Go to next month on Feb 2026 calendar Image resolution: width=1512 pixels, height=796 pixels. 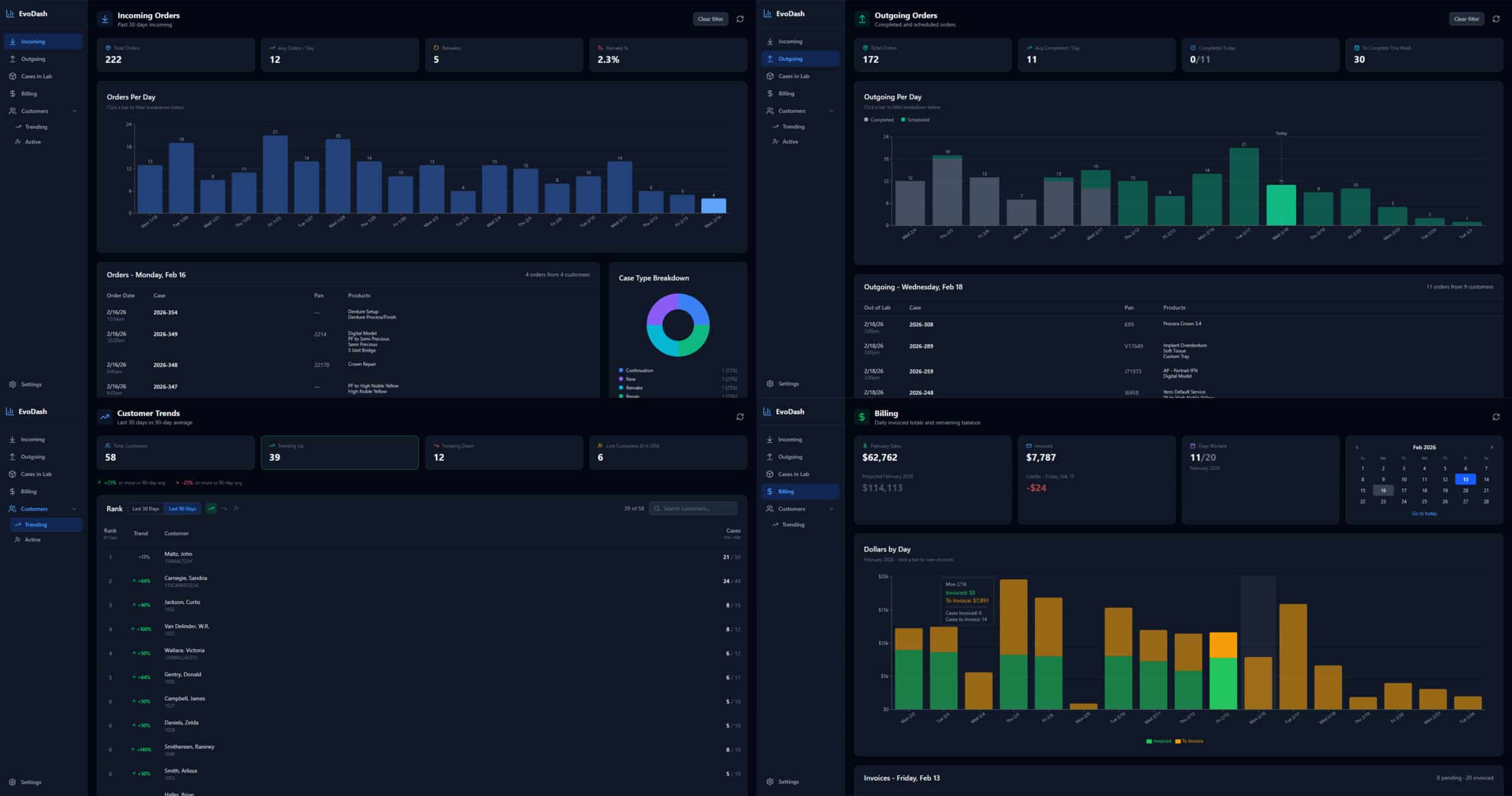click(1491, 447)
